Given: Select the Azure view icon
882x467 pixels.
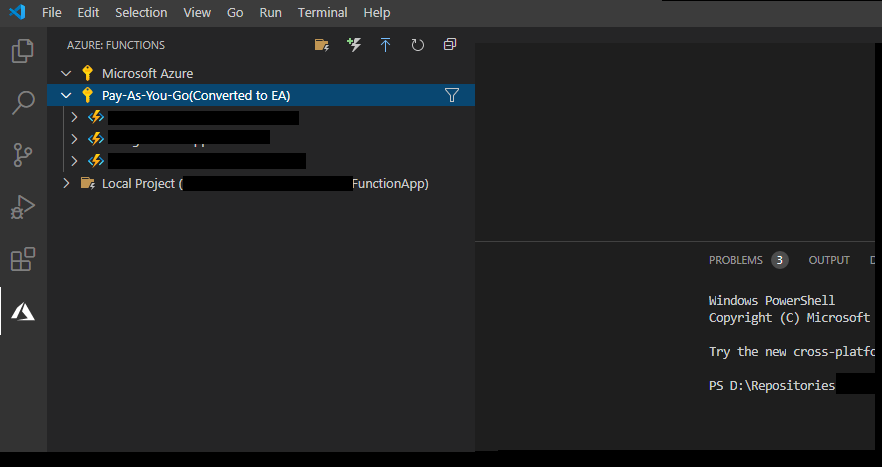Looking at the screenshot, I should pos(23,311).
